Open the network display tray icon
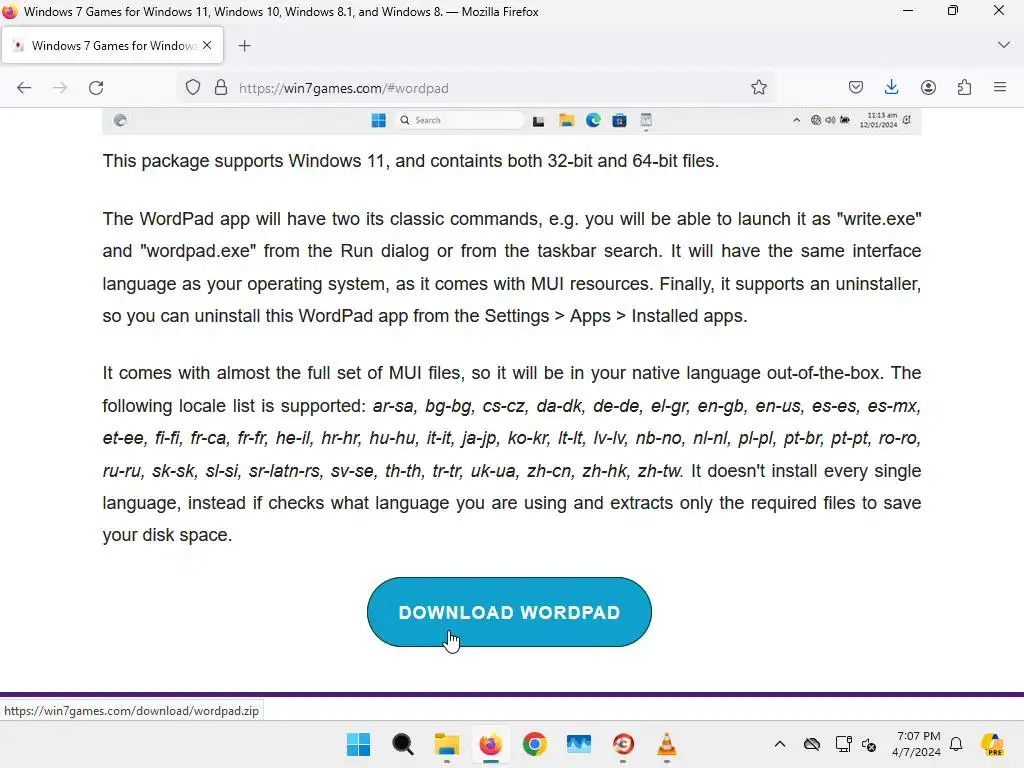The height and width of the screenshot is (768, 1024). [x=843, y=744]
